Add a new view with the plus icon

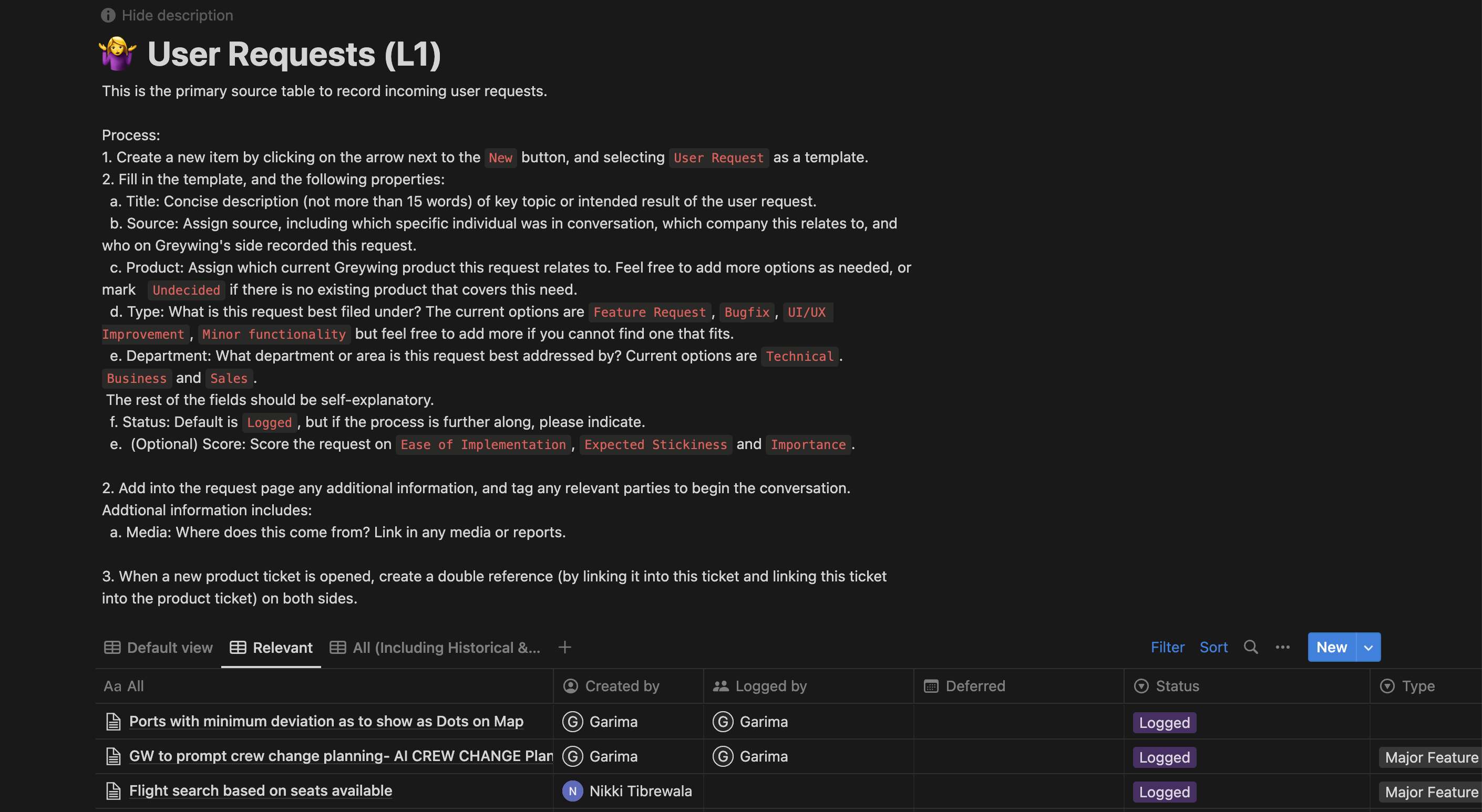(x=564, y=647)
